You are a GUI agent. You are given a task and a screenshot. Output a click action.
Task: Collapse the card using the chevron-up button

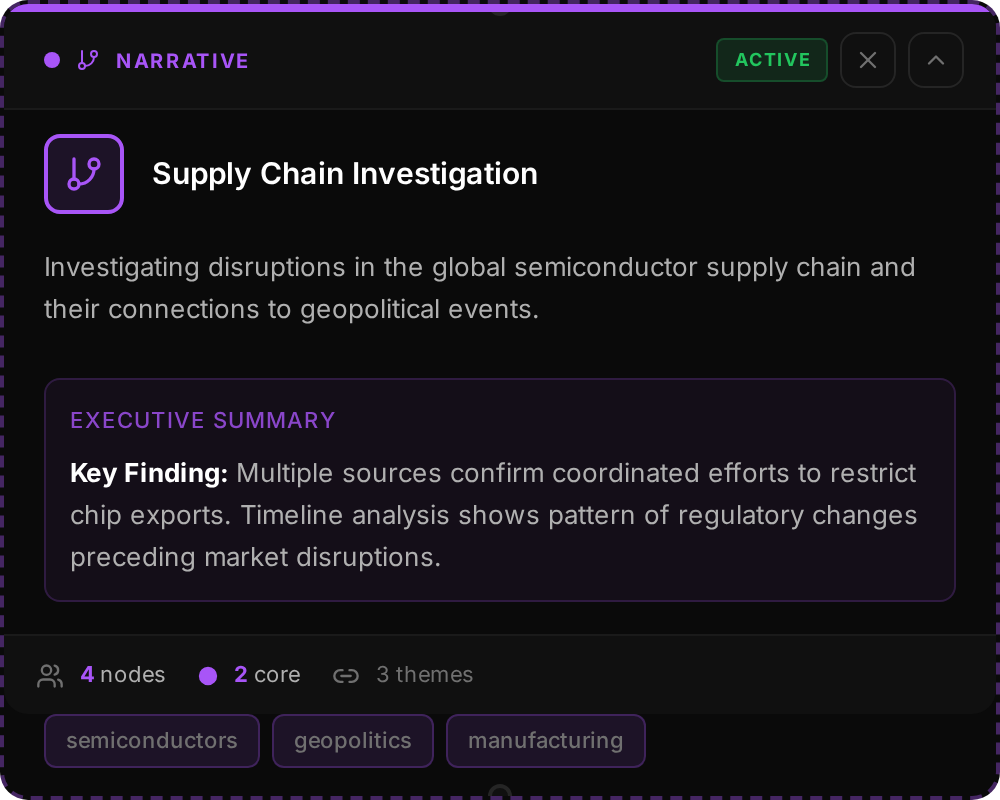coord(936,60)
